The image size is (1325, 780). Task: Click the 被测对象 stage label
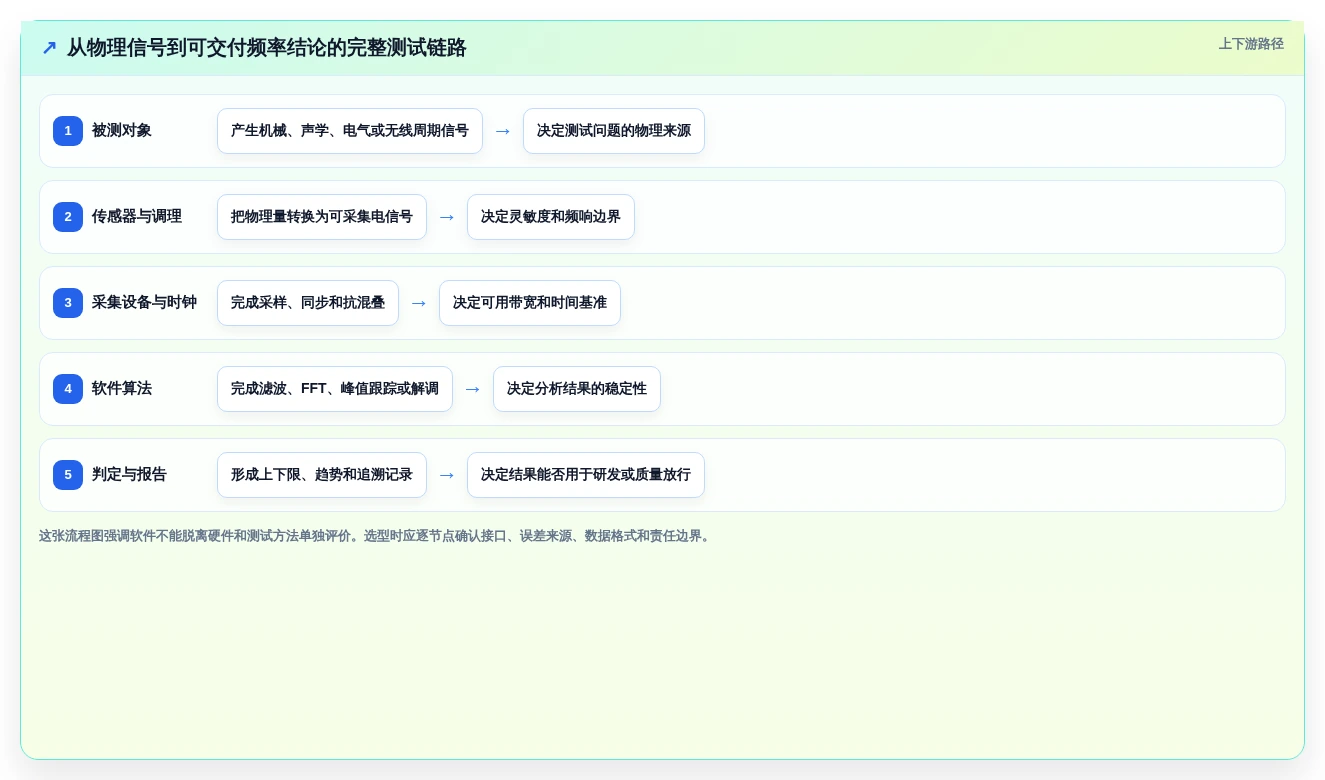[x=122, y=131]
